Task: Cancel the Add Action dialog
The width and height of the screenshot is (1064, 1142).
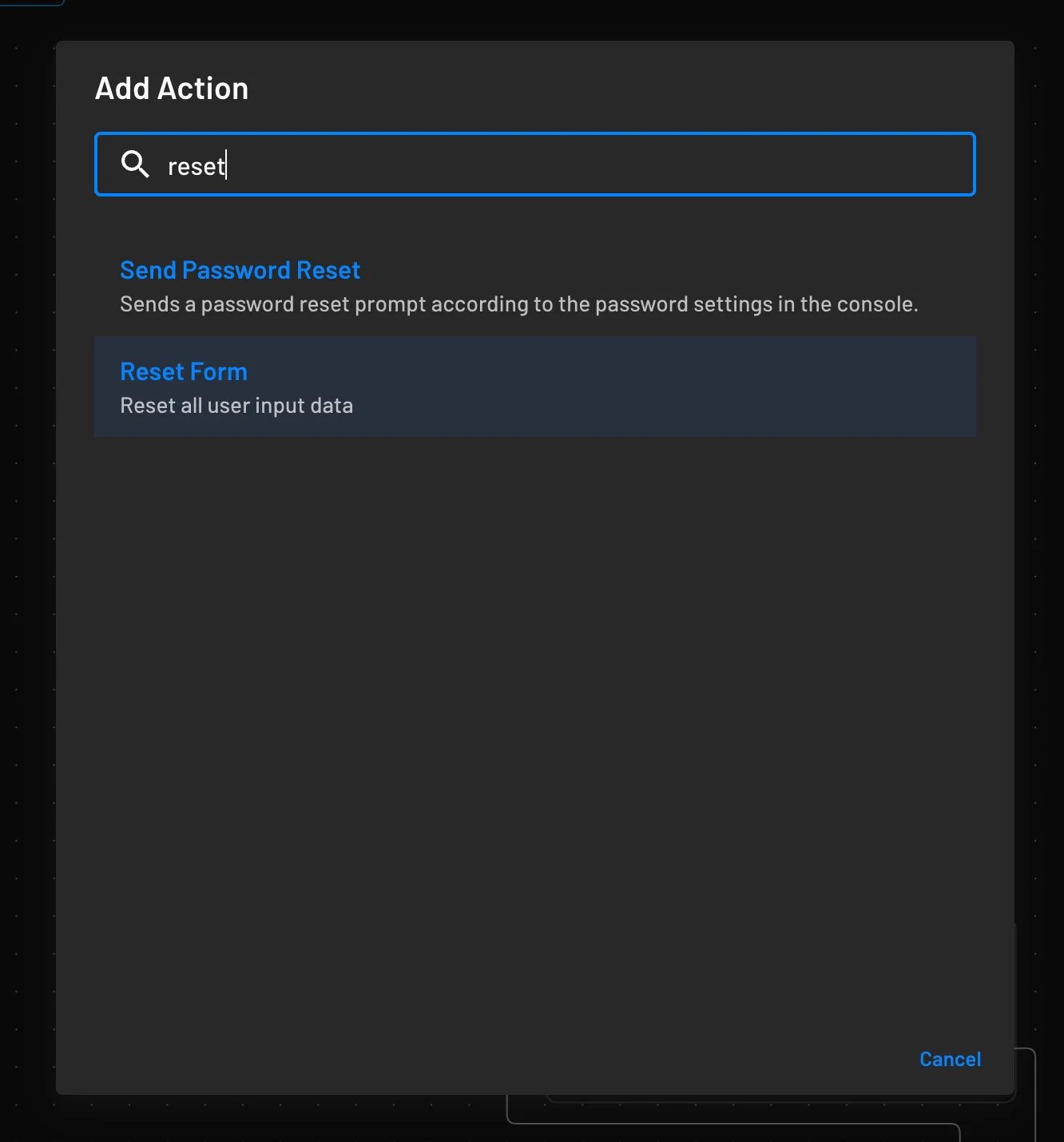Action: tap(950, 1058)
